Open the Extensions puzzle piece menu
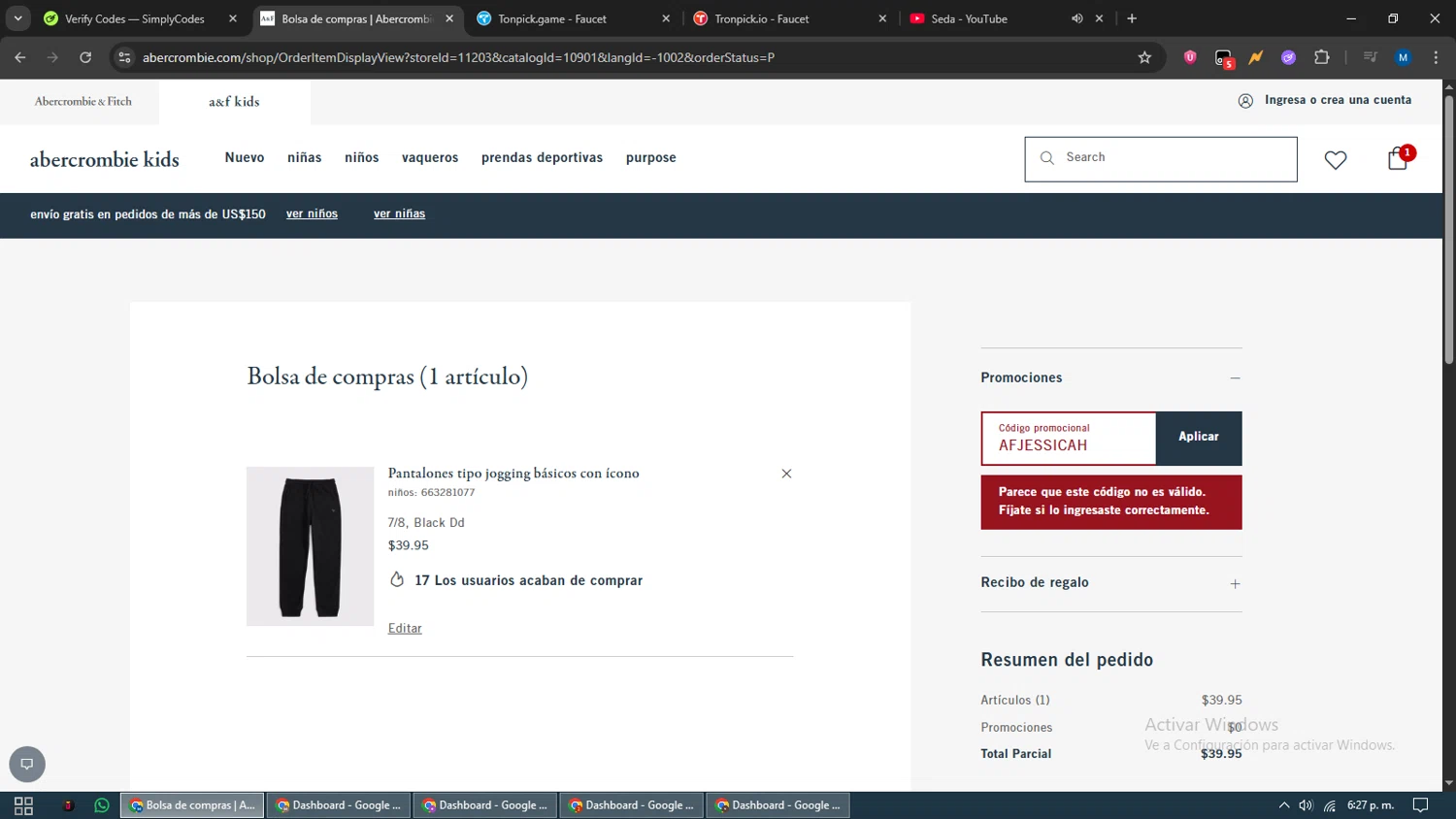This screenshot has height=819, width=1456. point(1321,57)
